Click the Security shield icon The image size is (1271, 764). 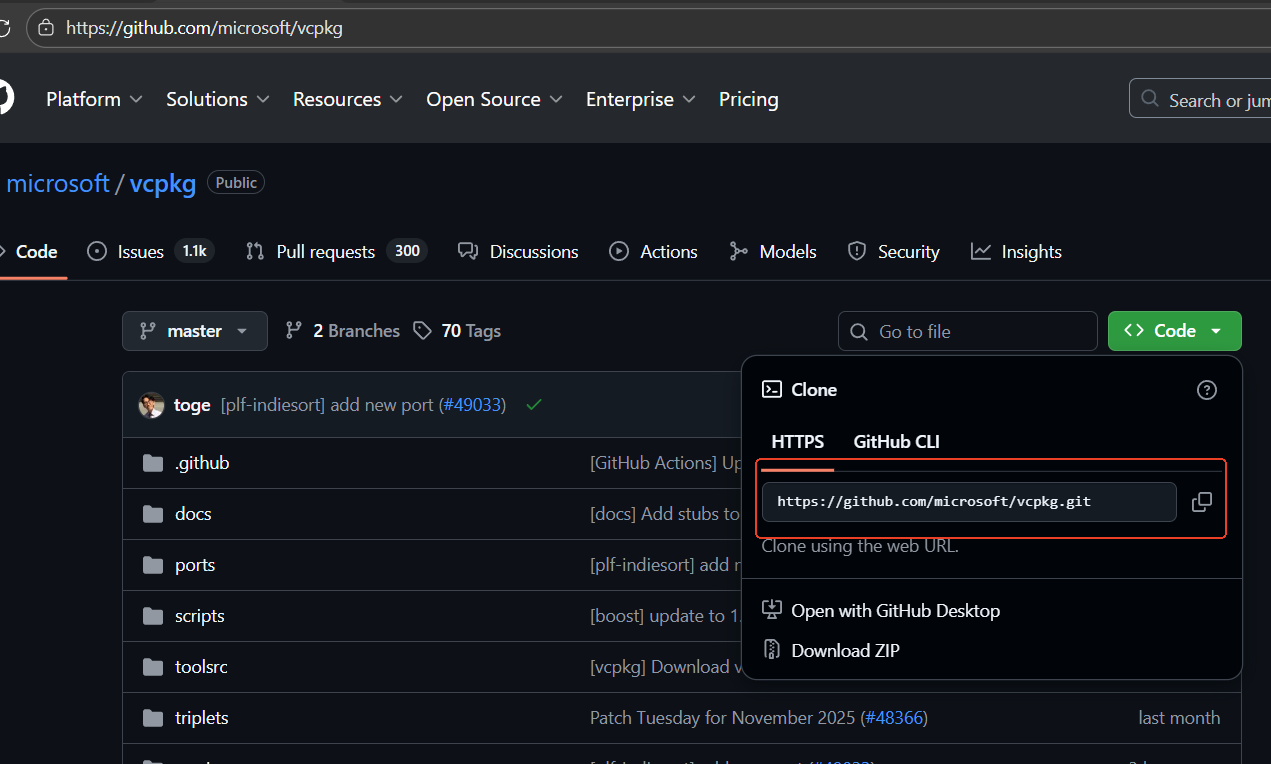pyautogui.click(x=857, y=252)
